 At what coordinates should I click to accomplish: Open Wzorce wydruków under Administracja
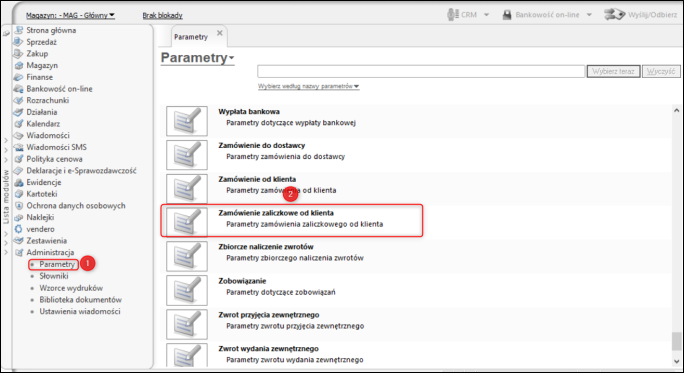point(71,288)
